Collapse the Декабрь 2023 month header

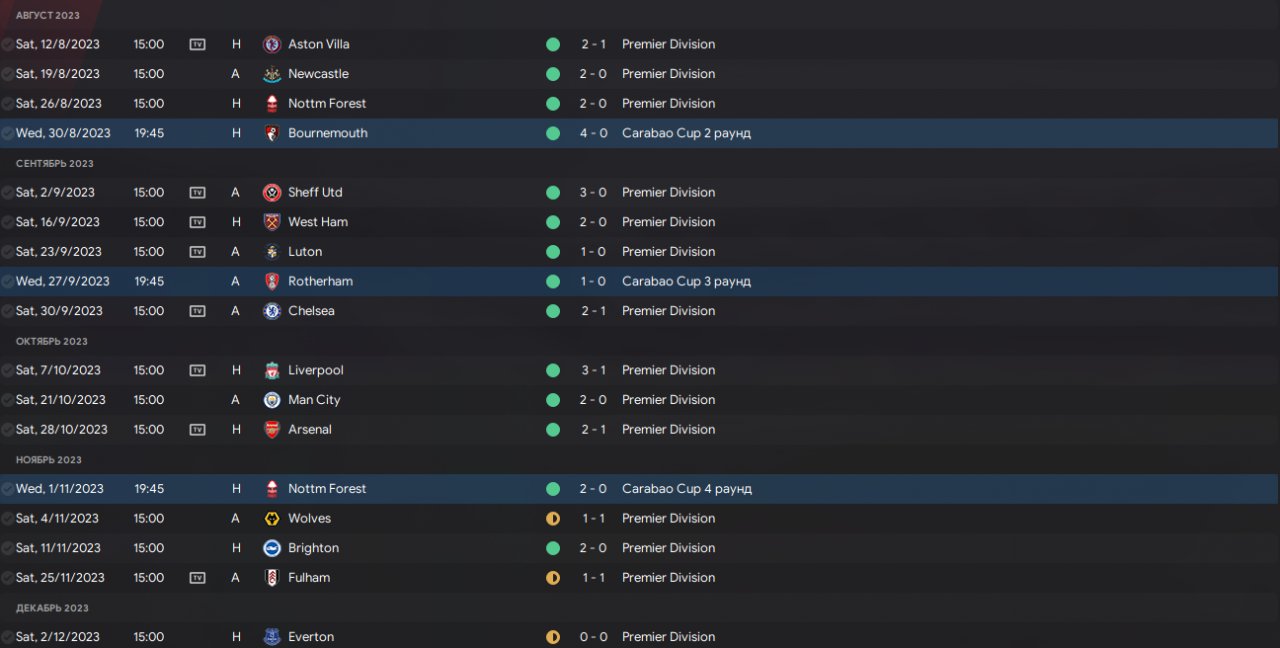(x=52, y=608)
